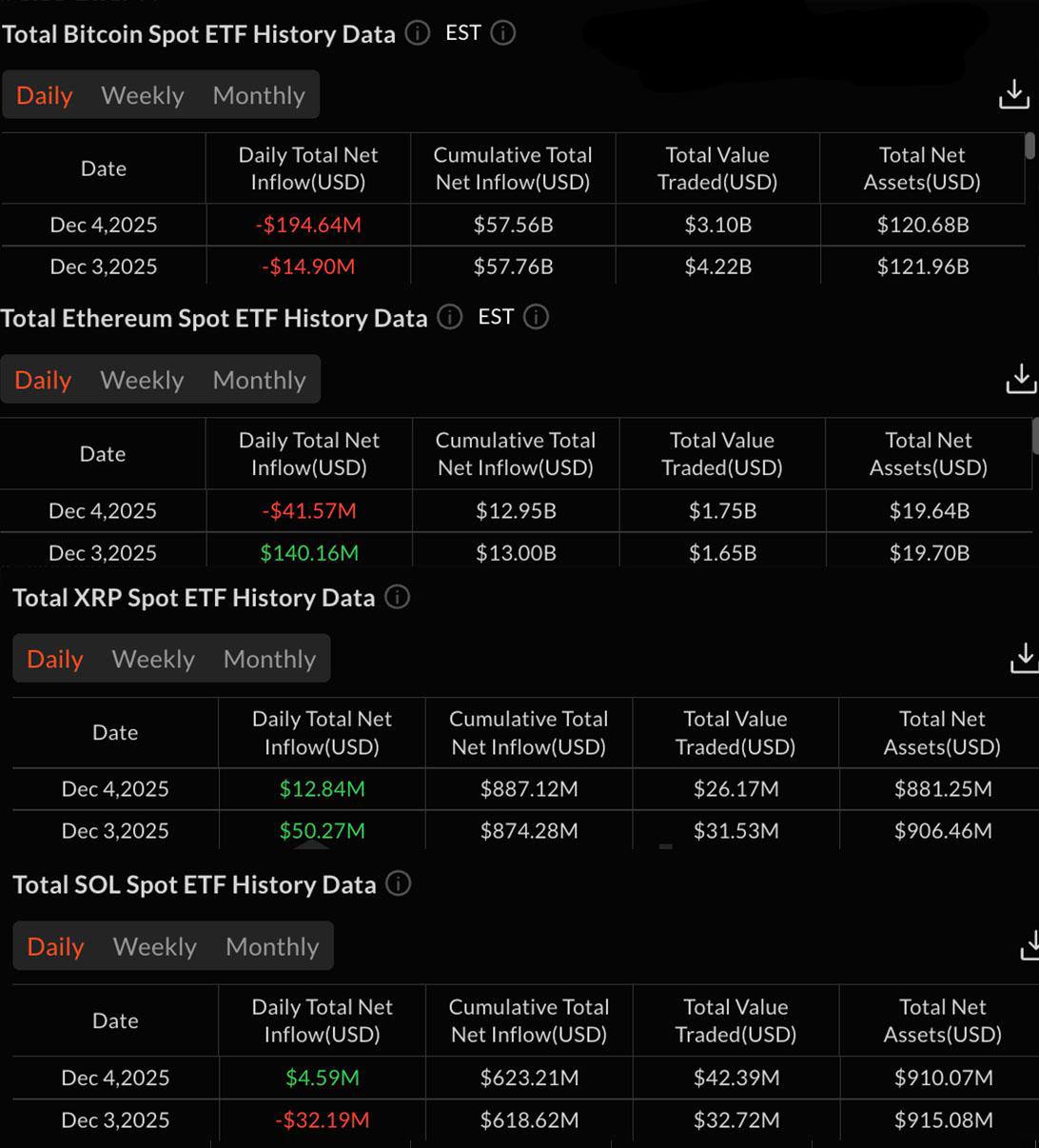This screenshot has width=1039, height=1148.
Task: Select Daily tab in SOL ETF section
Action: click(55, 946)
